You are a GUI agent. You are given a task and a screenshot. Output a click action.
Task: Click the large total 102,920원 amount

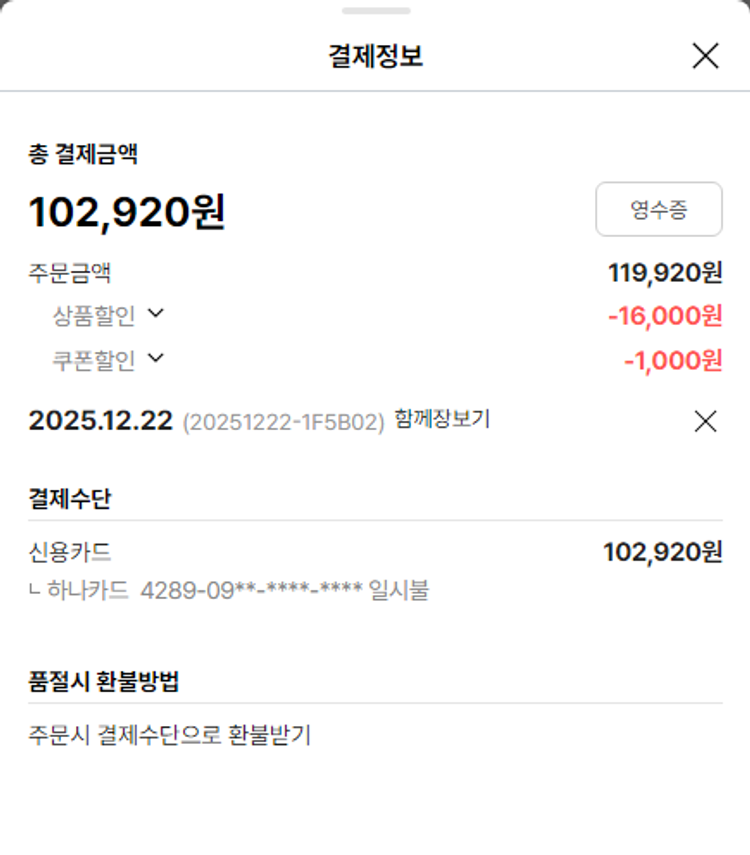click(x=127, y=212)
